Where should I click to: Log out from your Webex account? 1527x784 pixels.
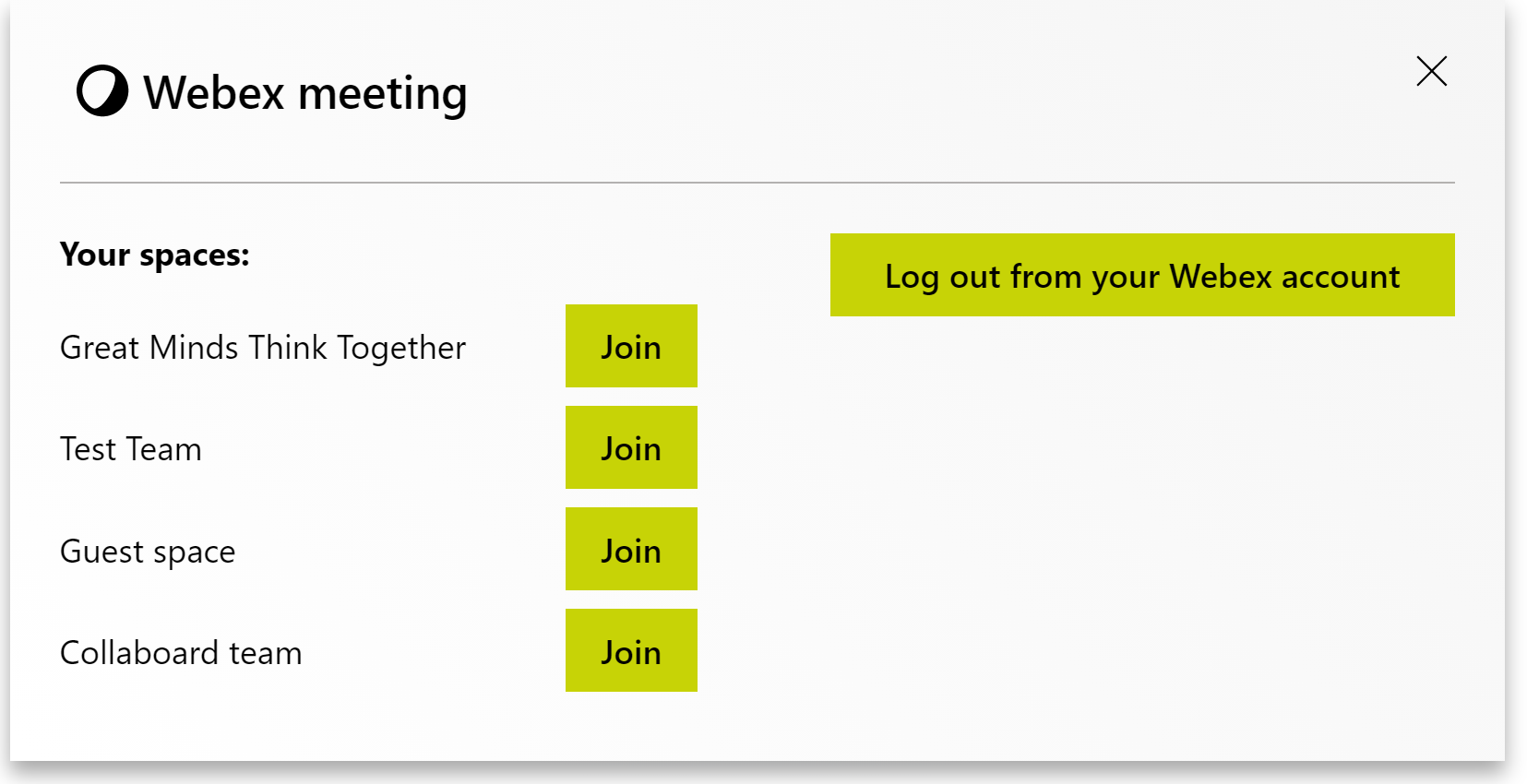(1142, 275)
